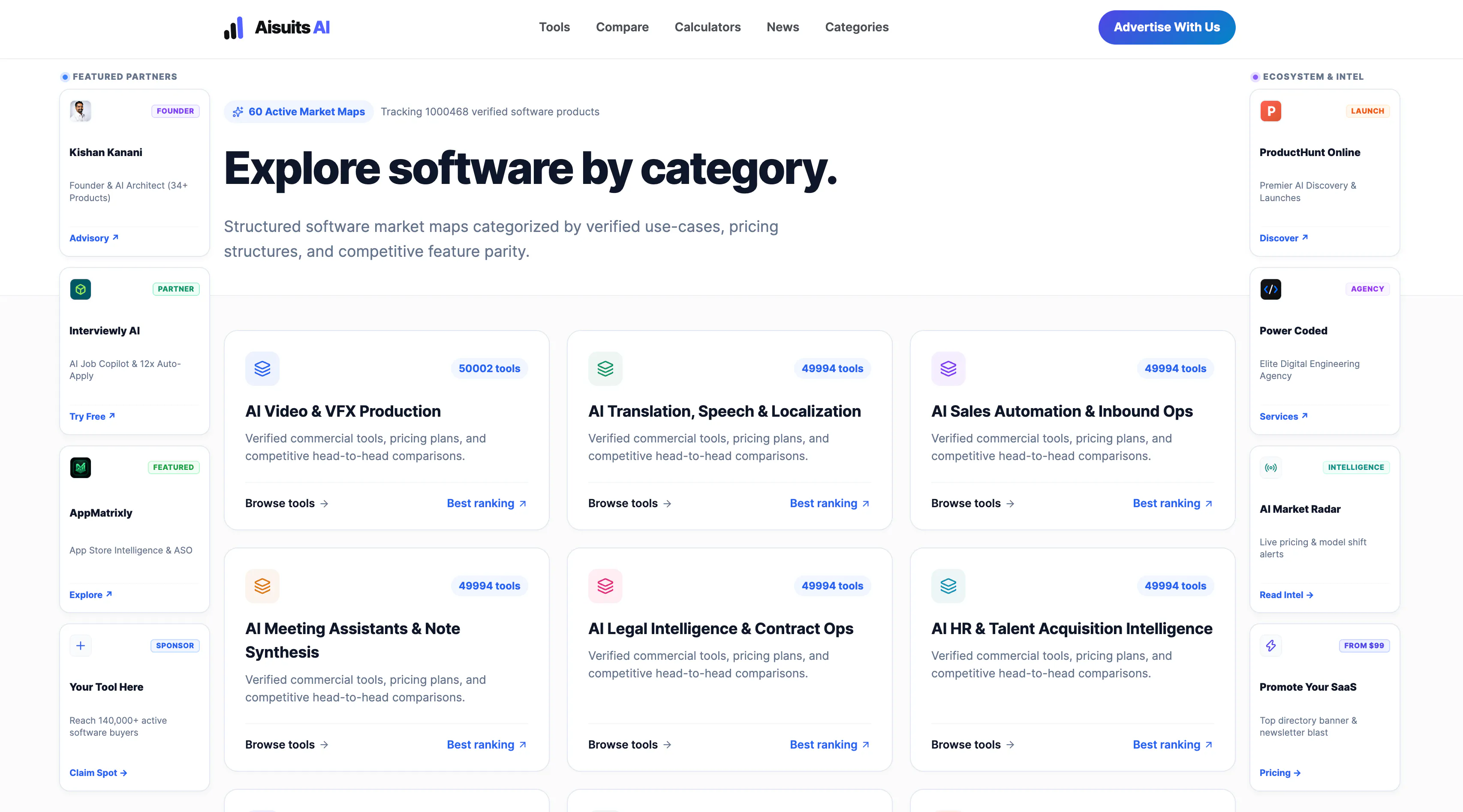Click the lightning bolt icon on Promote Your SaaS

tap(1271, 646)
